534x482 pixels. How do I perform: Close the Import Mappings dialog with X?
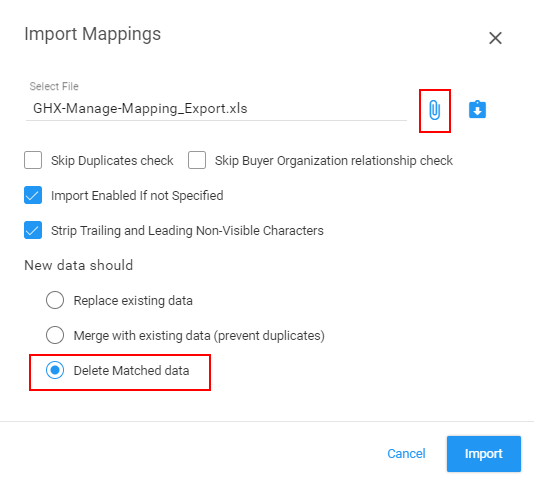coord(495,38)
